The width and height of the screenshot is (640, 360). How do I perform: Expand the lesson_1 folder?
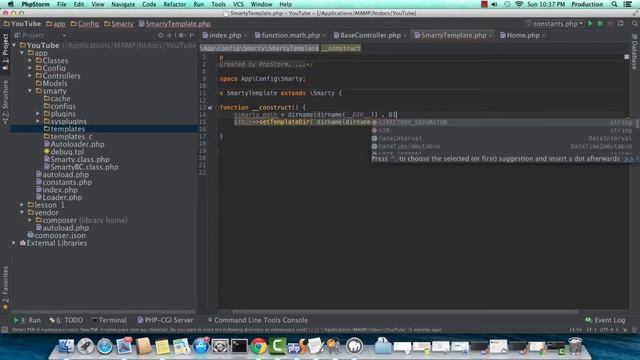22,204
